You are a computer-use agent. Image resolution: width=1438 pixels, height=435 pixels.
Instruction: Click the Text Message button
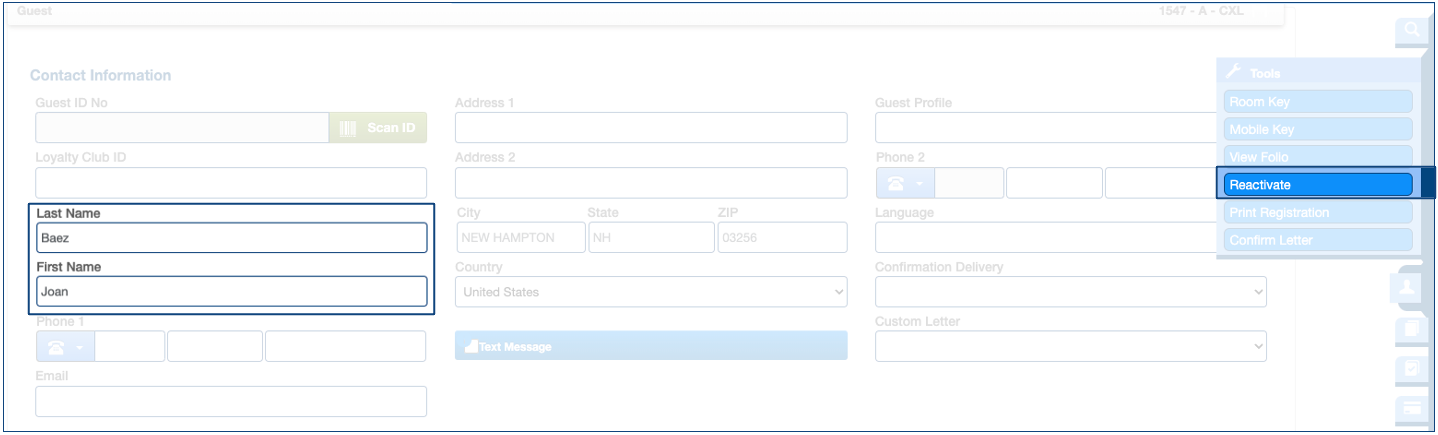pos(650,346)
